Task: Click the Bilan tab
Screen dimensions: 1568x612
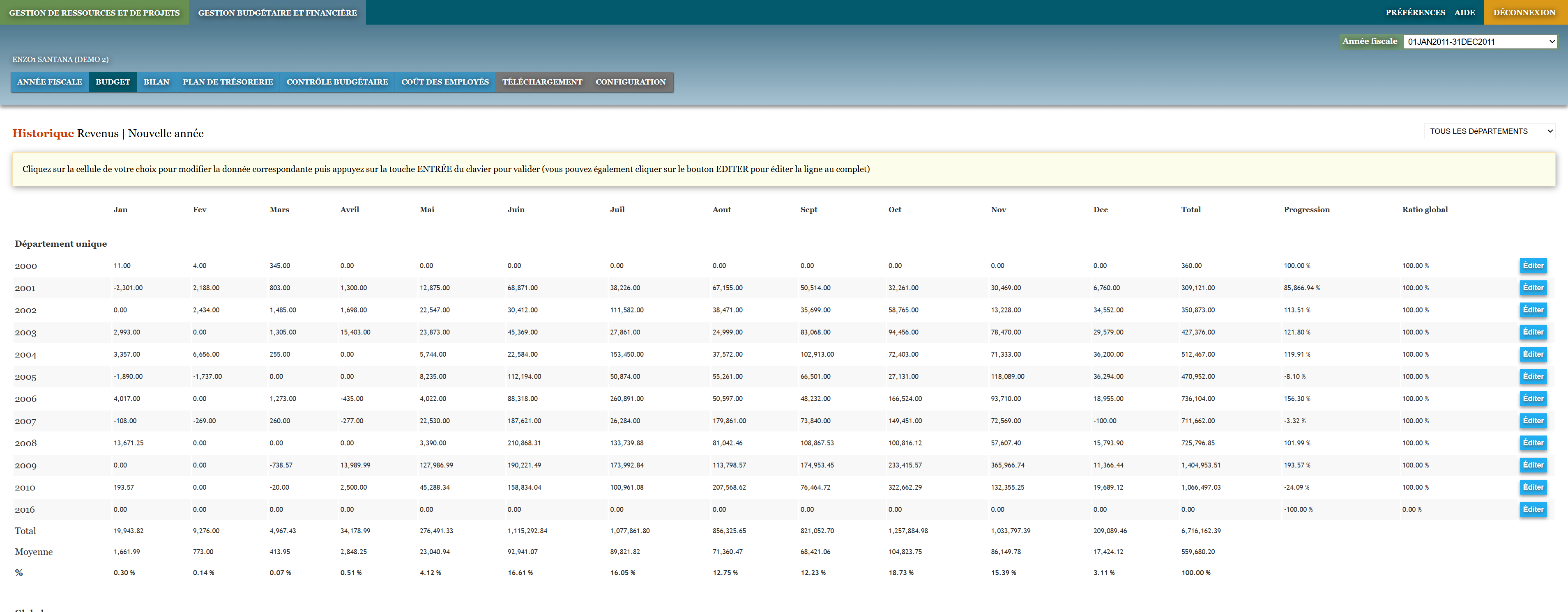Action: click(157, 82)
